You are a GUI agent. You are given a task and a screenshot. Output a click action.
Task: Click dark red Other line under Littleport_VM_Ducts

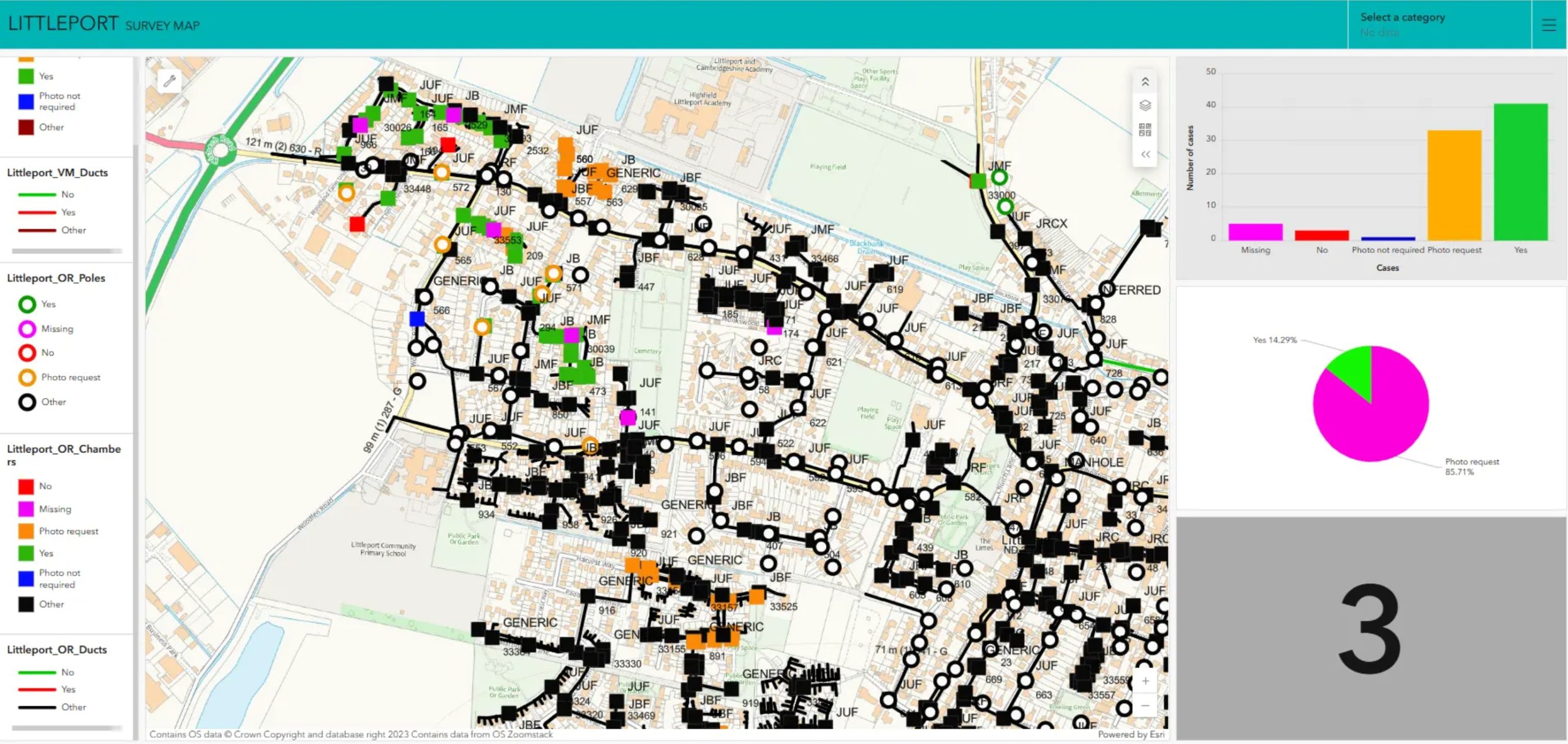point(37,230)
